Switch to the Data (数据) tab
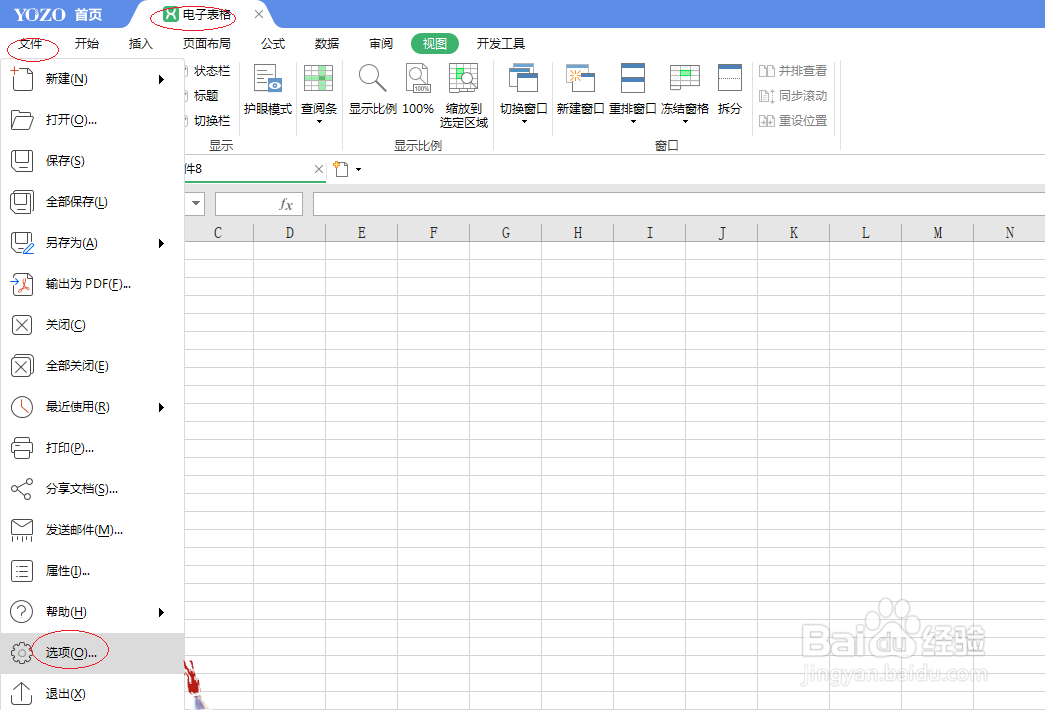 tap(327, 43)
